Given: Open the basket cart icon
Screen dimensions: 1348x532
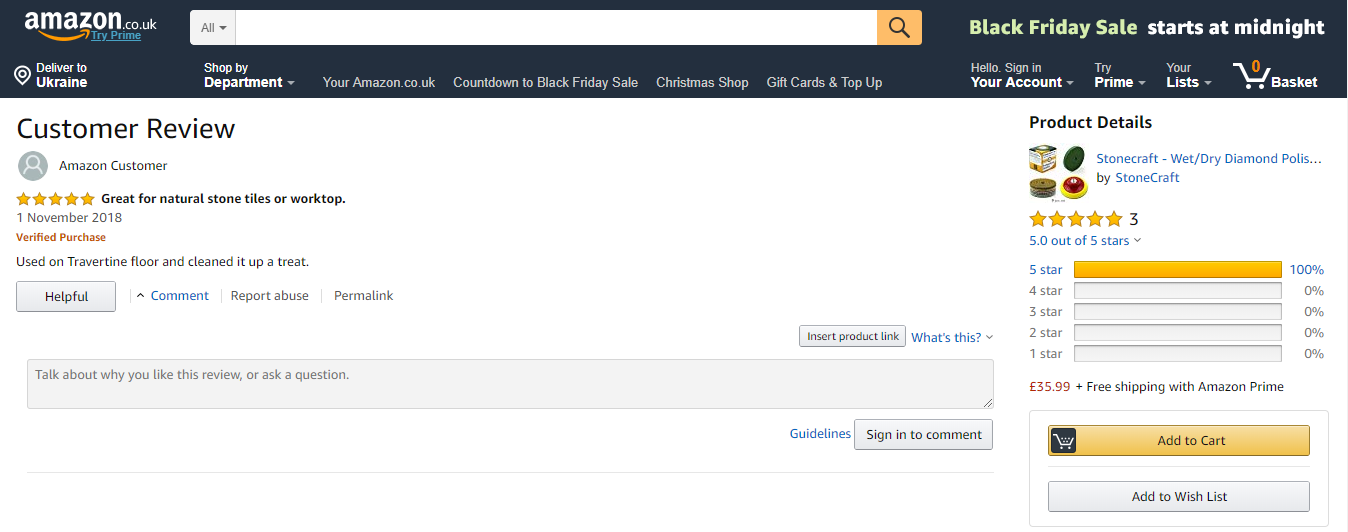Looking at the screenshot, I should pyautogui.click(x=1250, y=76).
